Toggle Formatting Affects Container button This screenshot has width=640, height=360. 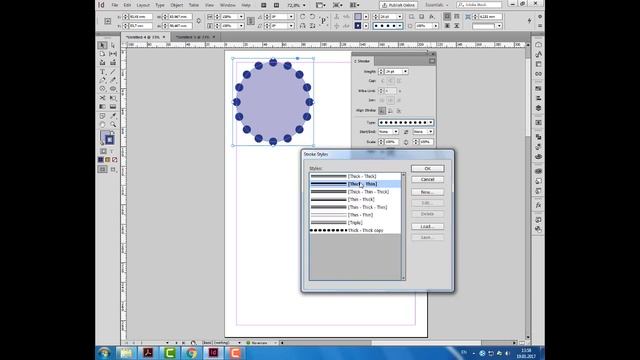coord(103,151)
